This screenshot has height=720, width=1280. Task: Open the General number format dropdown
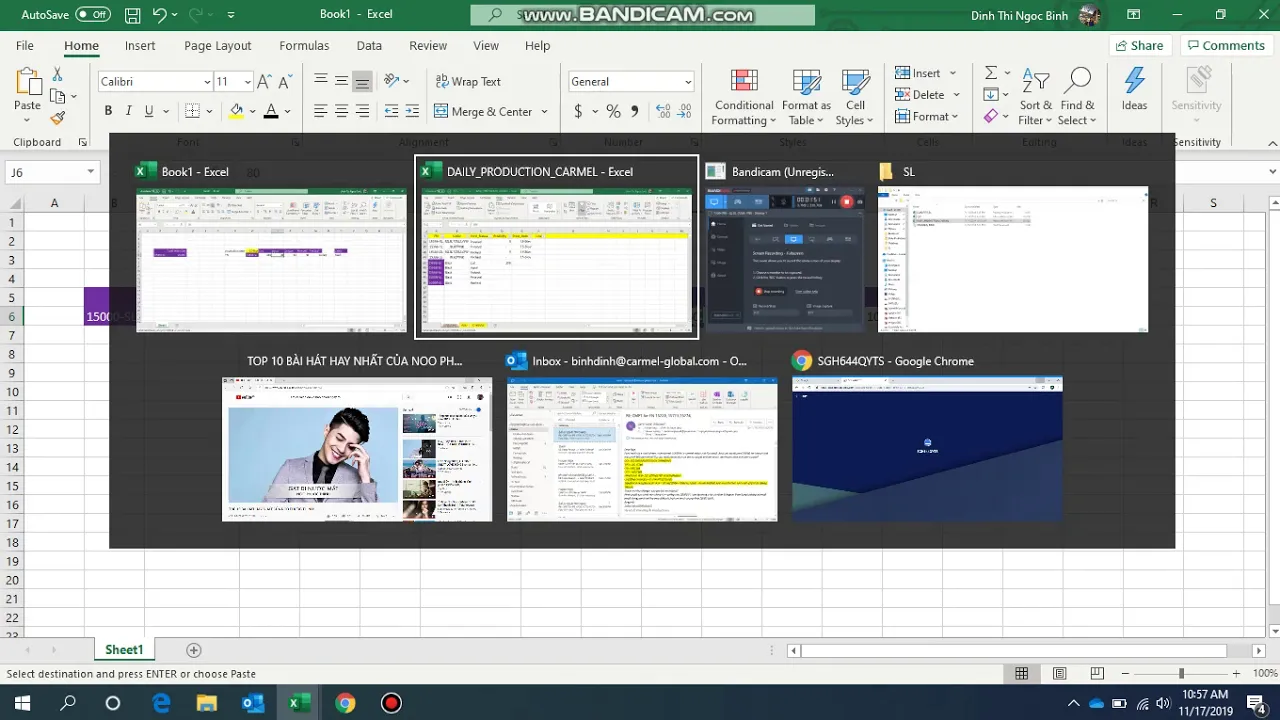[688, 82]
